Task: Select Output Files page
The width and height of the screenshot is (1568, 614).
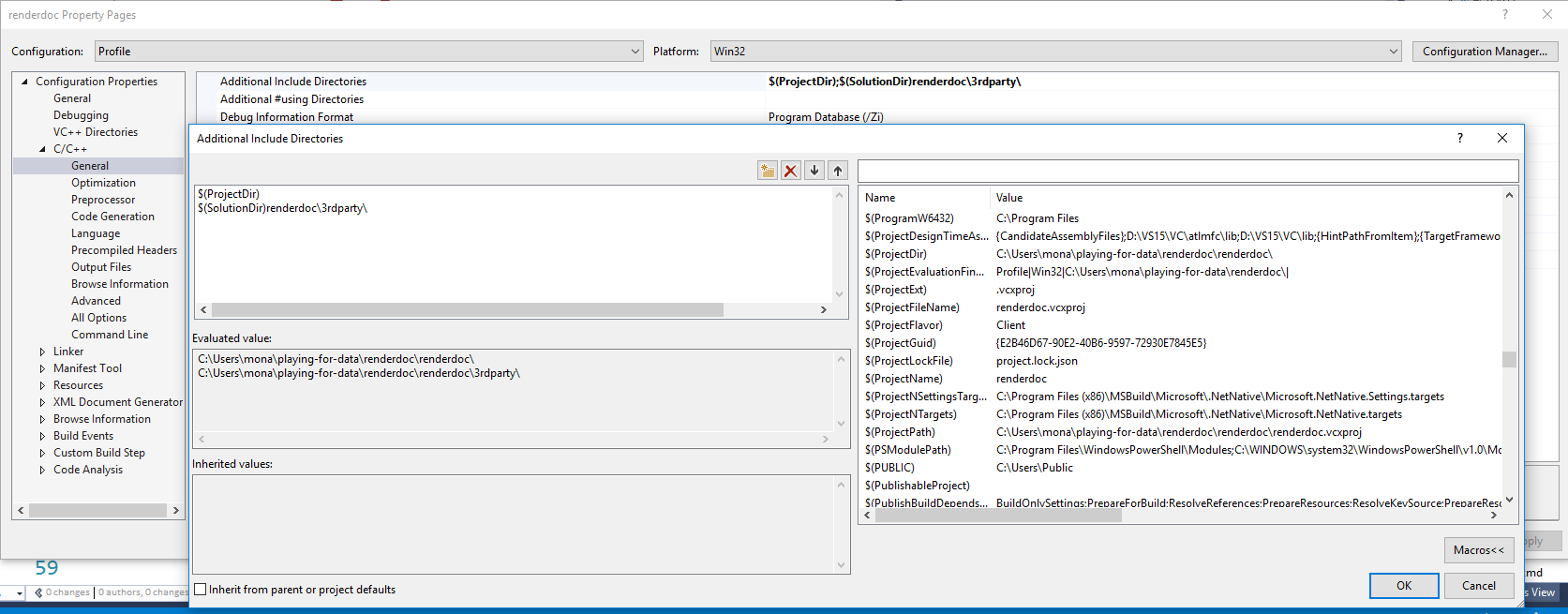Action: (101, 267)
